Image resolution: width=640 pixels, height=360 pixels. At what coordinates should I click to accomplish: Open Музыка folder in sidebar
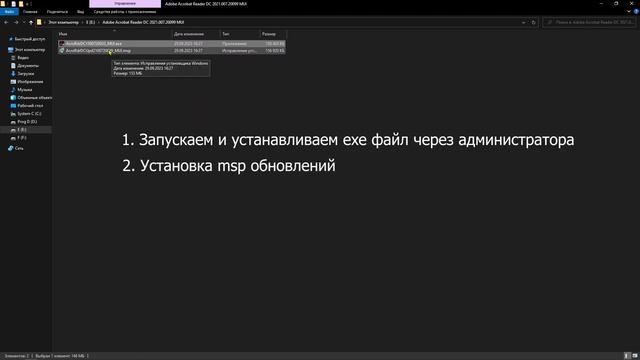tap(24, 90)
